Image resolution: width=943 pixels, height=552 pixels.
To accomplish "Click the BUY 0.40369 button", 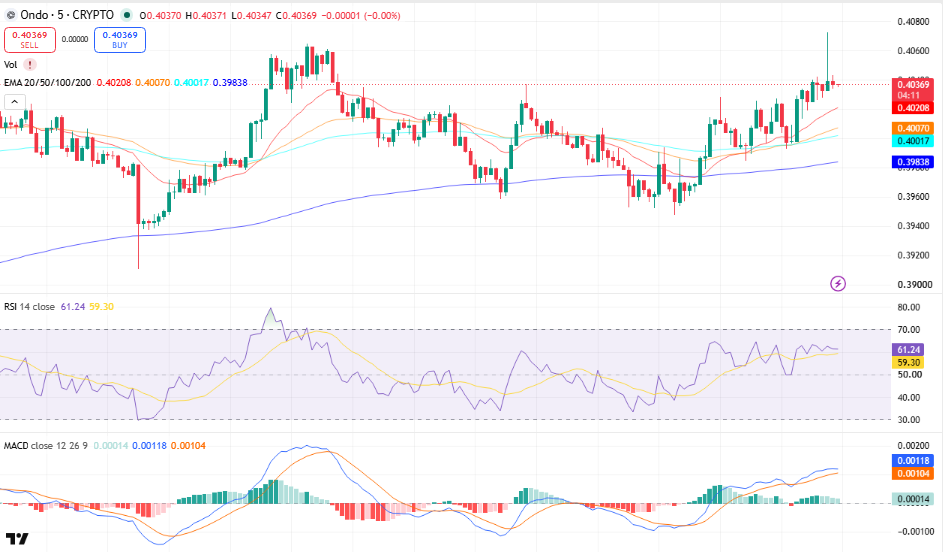I will click(120, 40).
